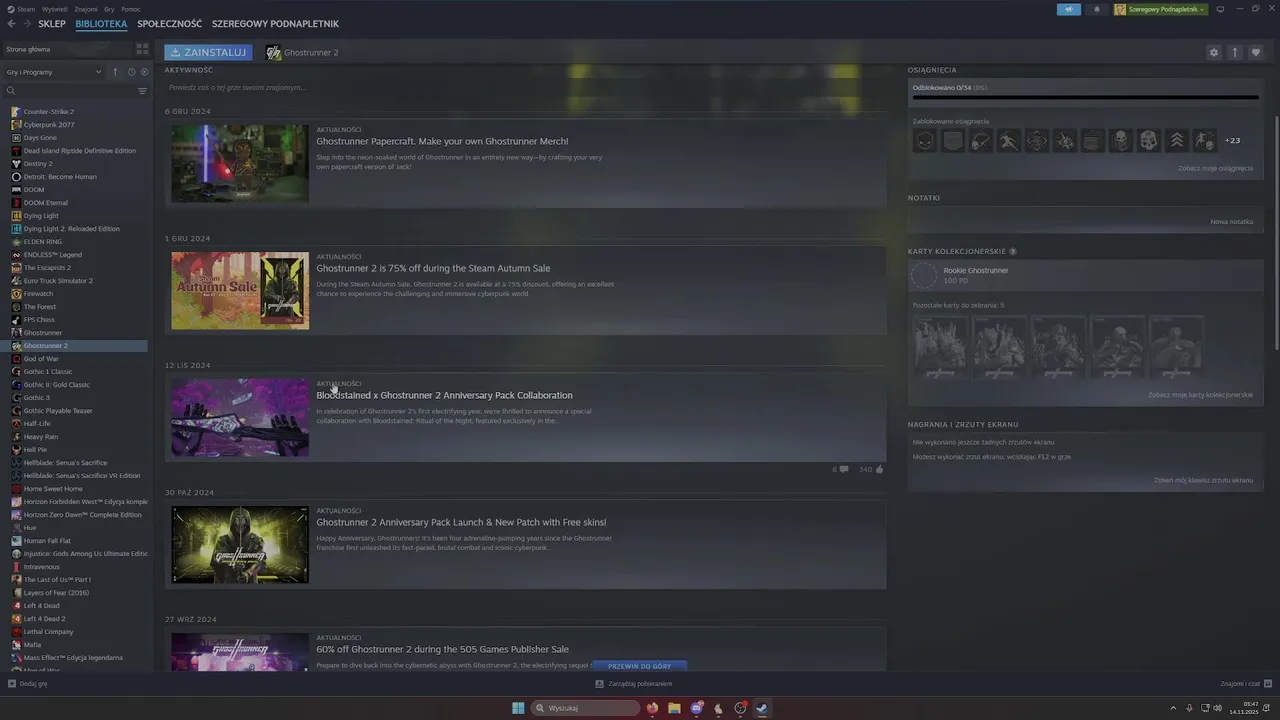Open the Znajomi menu
The image size is (1280, 720).
point(86,9)
